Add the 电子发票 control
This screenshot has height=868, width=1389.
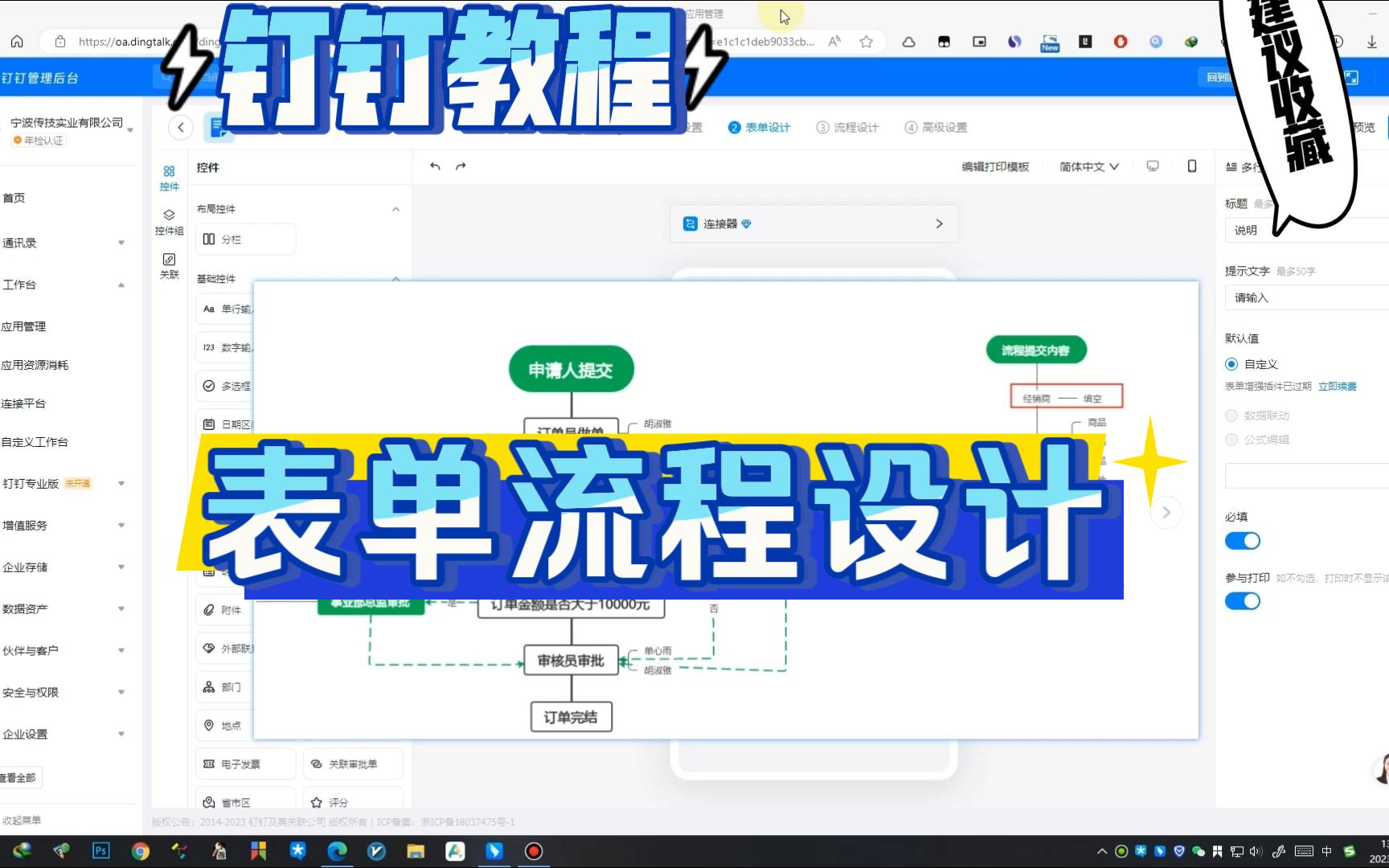pyautogui.click(x=245, y=764)
